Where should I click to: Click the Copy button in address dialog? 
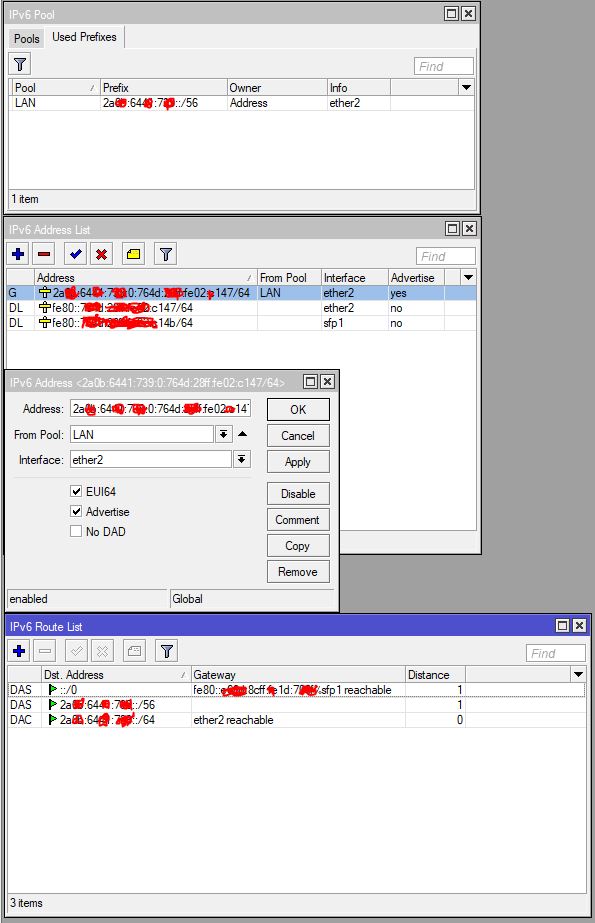click(298, 546)
